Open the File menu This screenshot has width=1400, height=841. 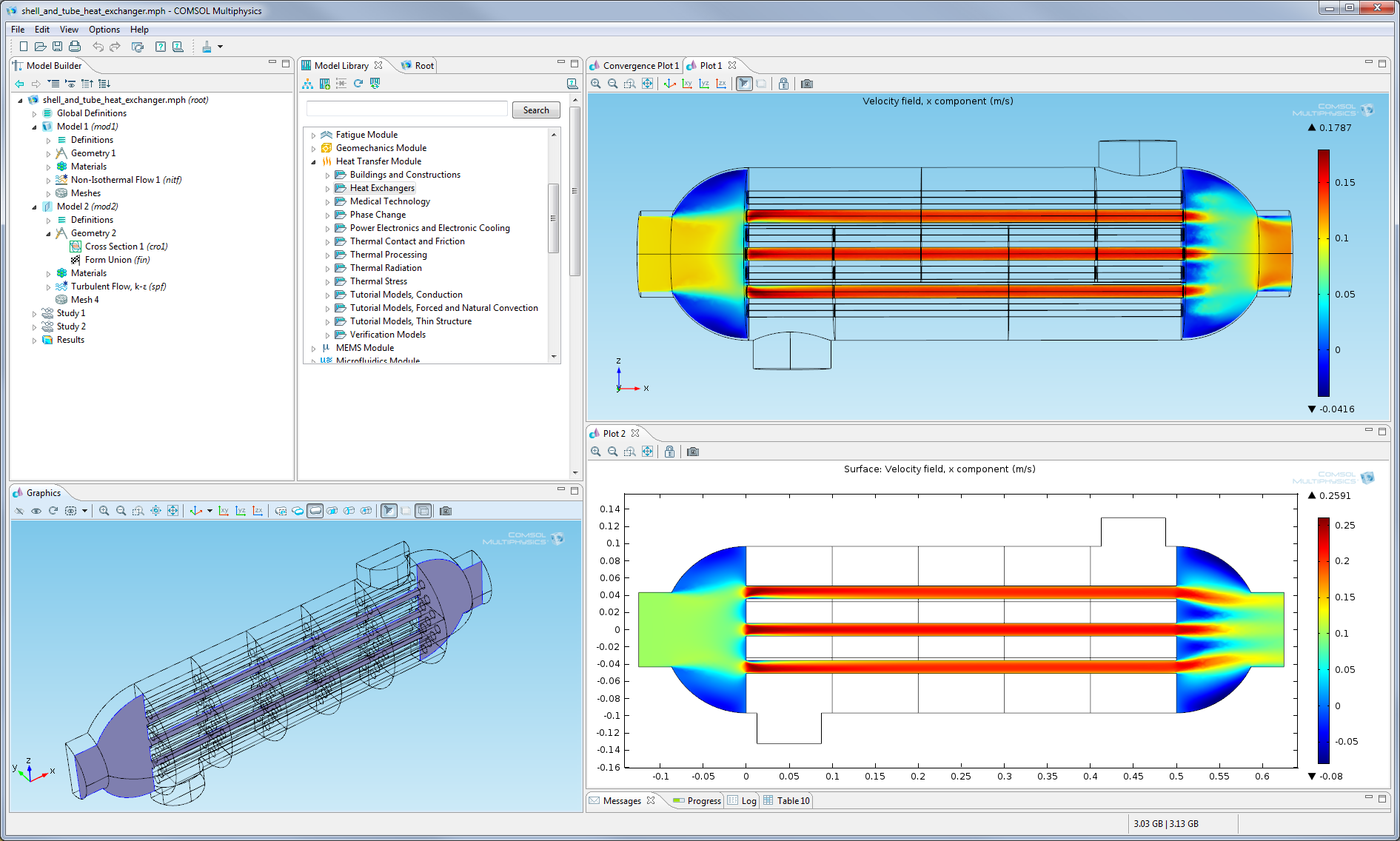18,30
